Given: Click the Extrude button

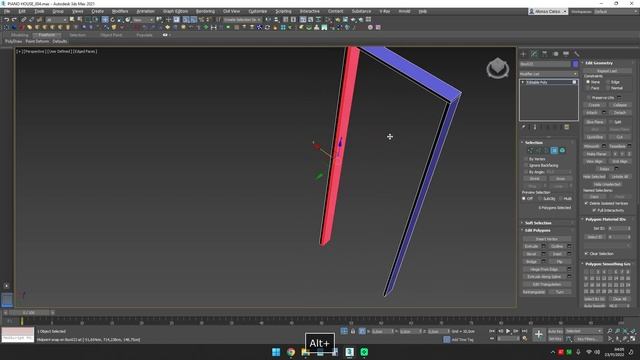Looking at the screenshot, I should coord(531,247).
